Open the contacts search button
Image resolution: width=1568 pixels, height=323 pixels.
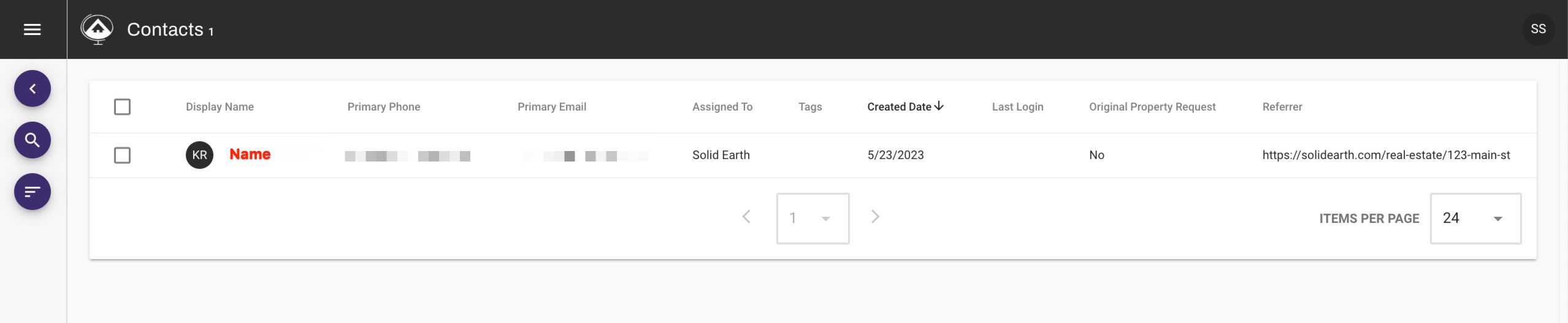click(x=33, y=140)
